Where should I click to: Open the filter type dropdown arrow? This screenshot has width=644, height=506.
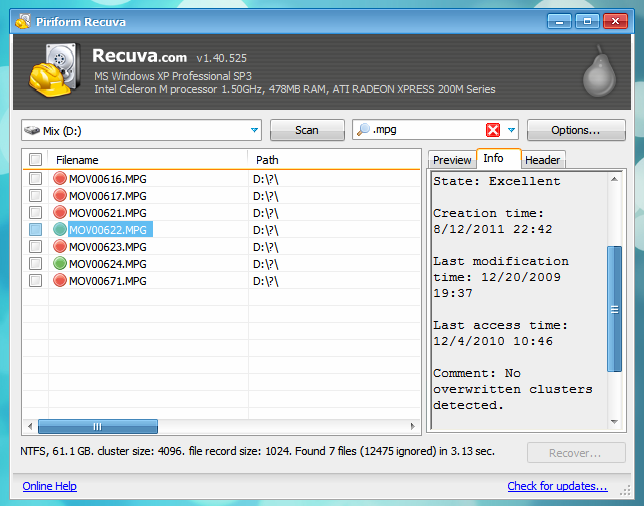pyautogui.click(x=511, y=130)
